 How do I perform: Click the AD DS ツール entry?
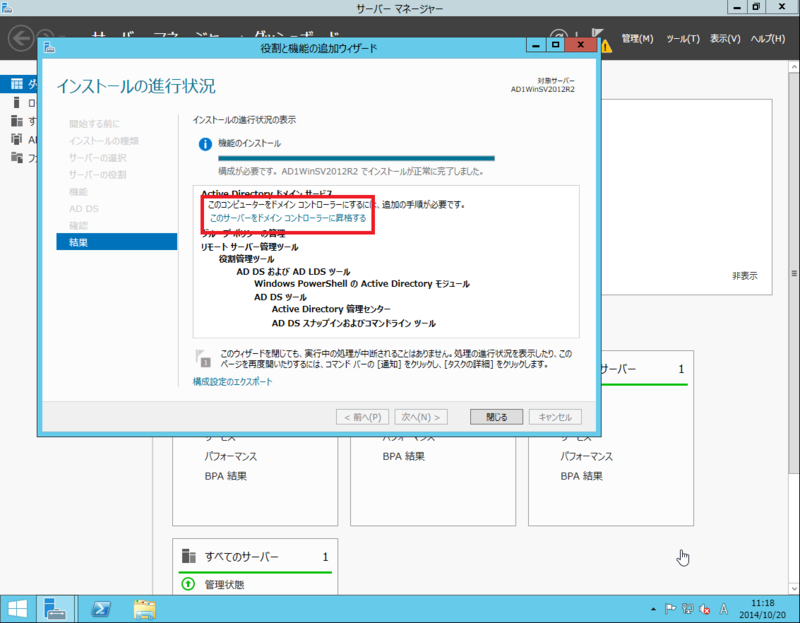[x=280, y=297]
